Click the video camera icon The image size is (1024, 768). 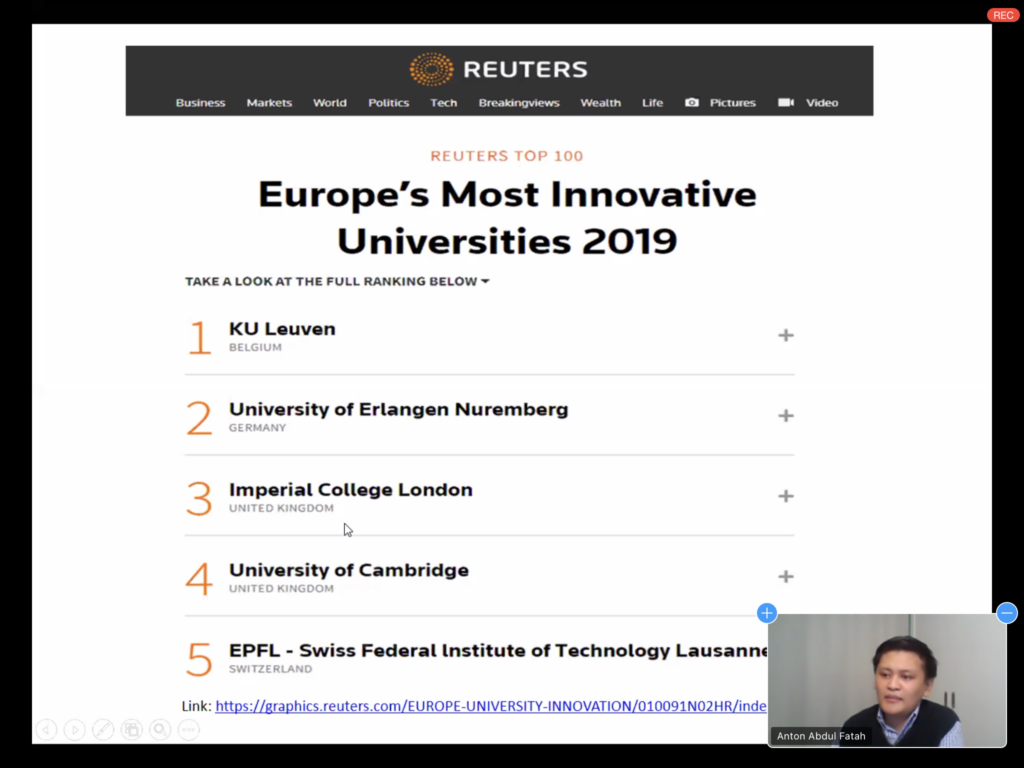(786, 103)
